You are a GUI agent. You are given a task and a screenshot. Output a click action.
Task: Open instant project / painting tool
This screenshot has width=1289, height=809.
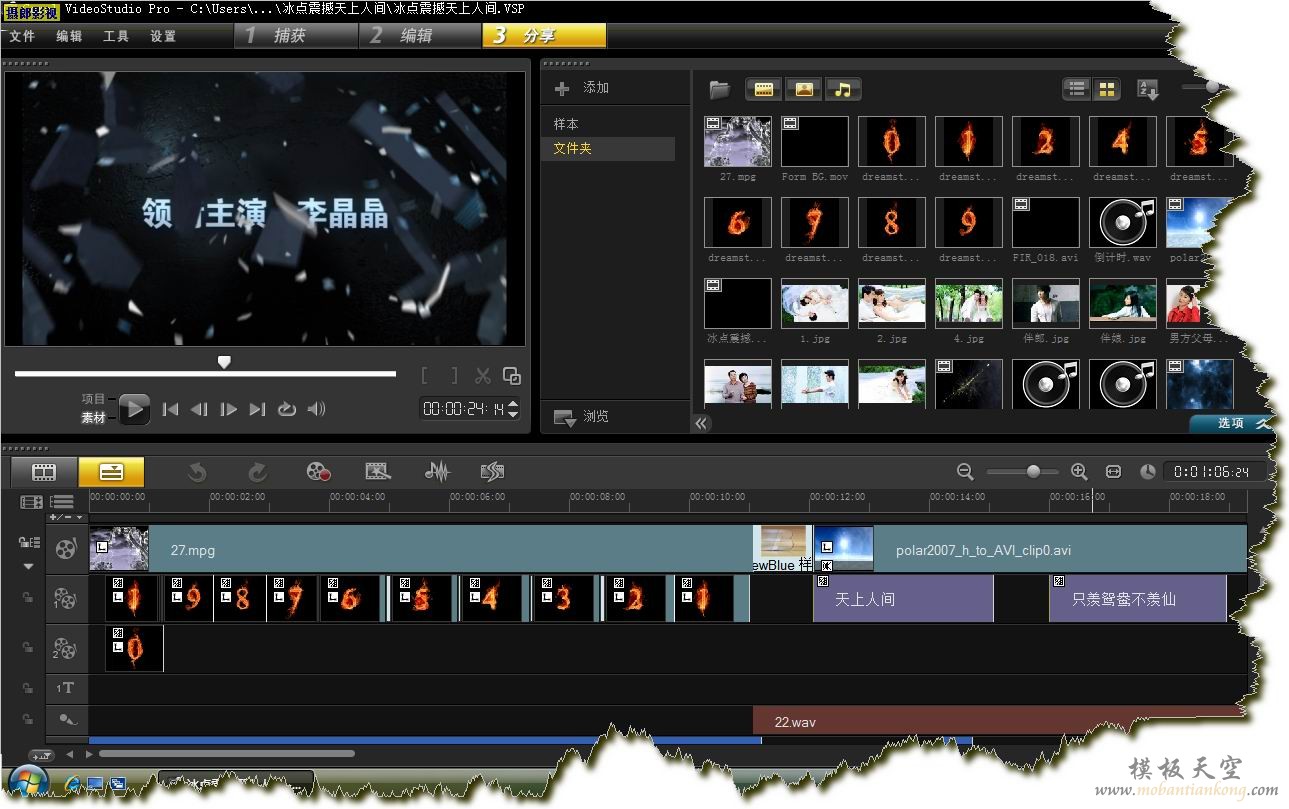pos(378,472)
